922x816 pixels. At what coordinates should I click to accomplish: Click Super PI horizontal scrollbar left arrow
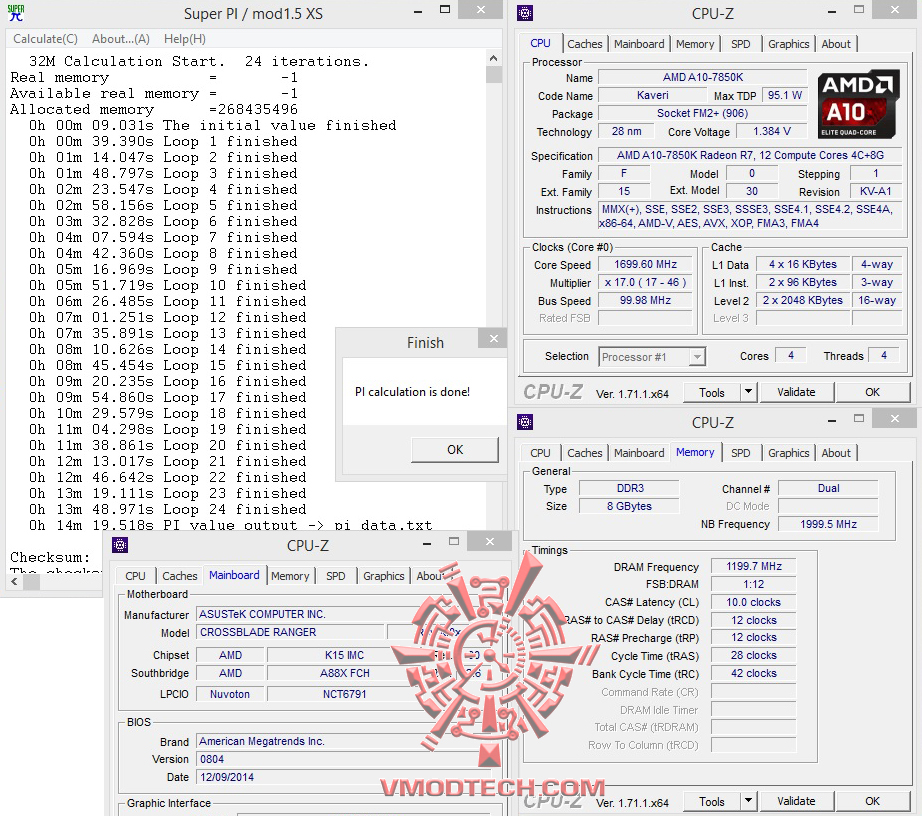click(15, 582)
